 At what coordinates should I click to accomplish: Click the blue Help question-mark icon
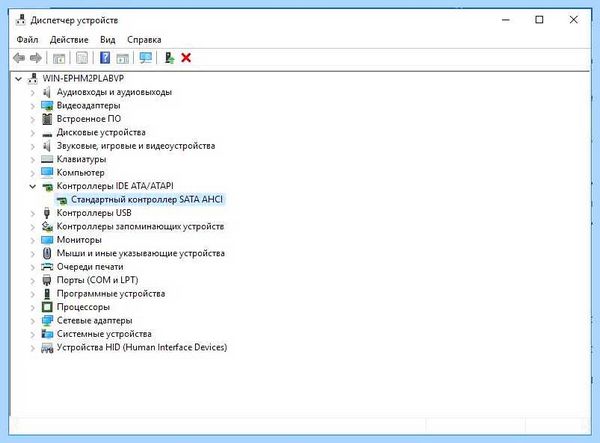point(105,58)
